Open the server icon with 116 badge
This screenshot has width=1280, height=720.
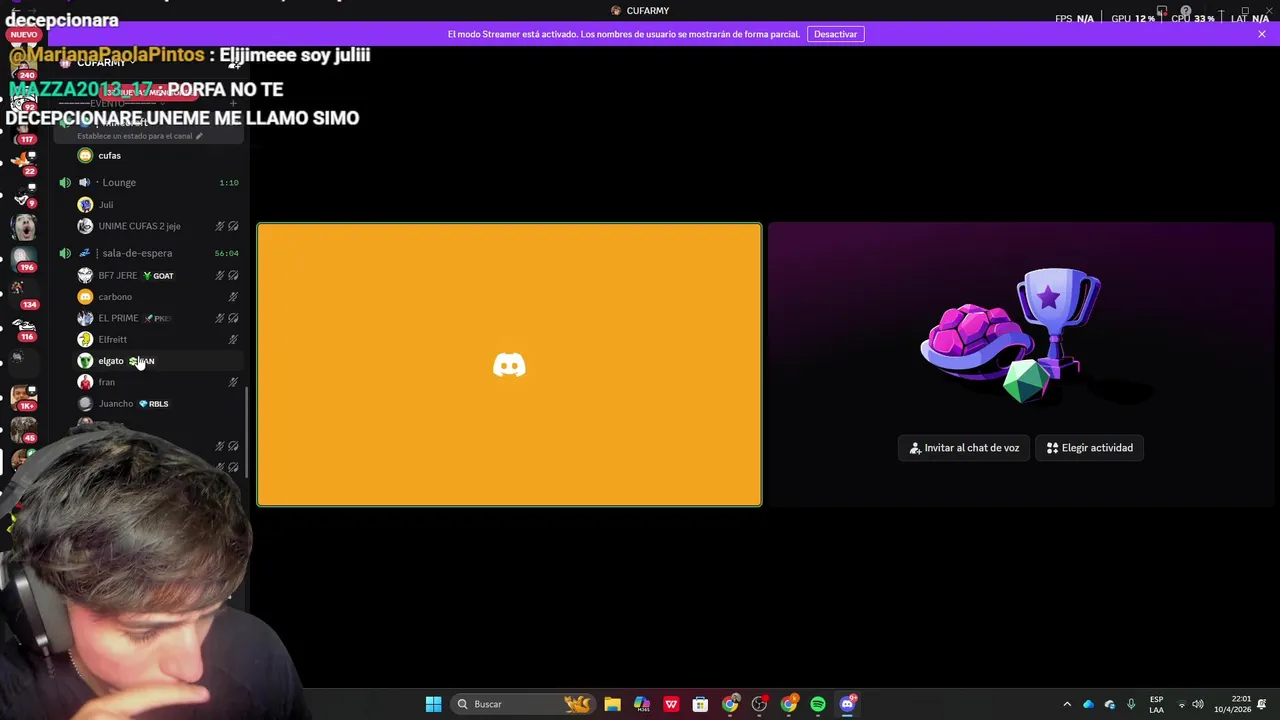click(24, 326)
